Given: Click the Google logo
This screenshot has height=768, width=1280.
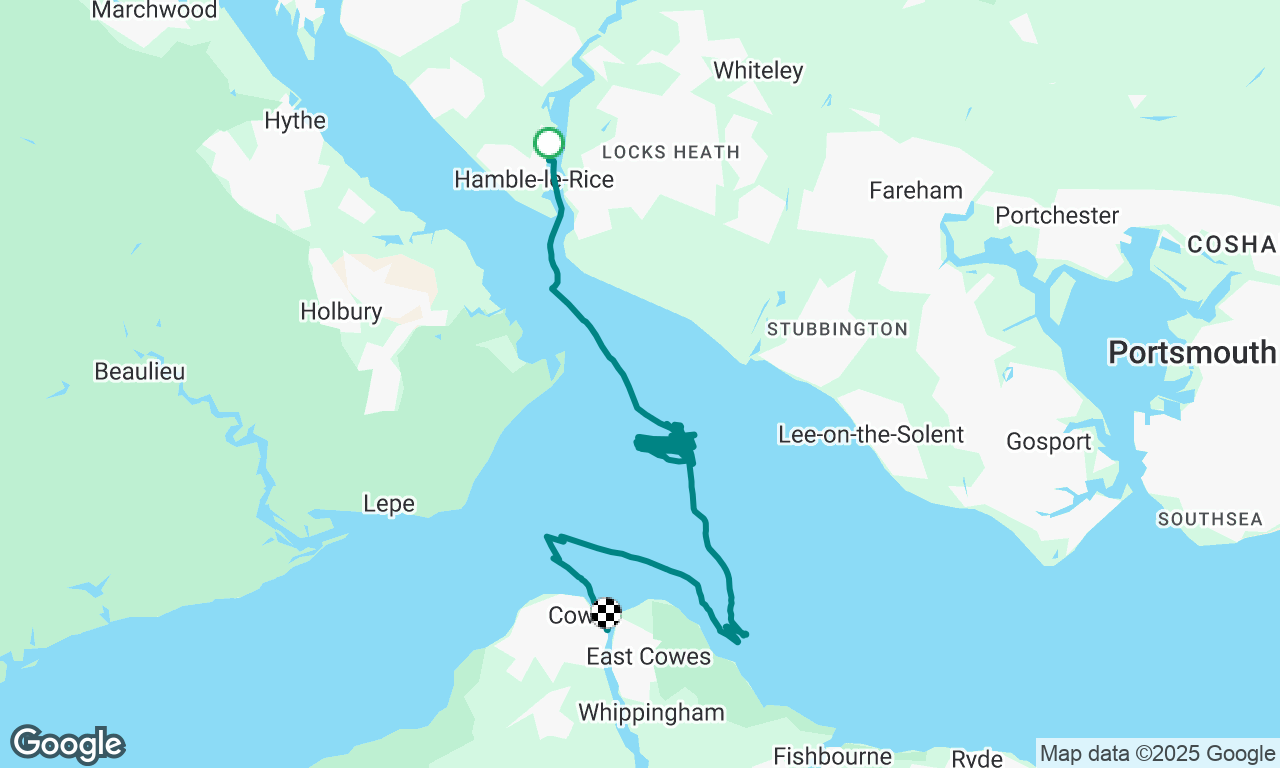Looking at the screenshot, I should pos(68,744).
